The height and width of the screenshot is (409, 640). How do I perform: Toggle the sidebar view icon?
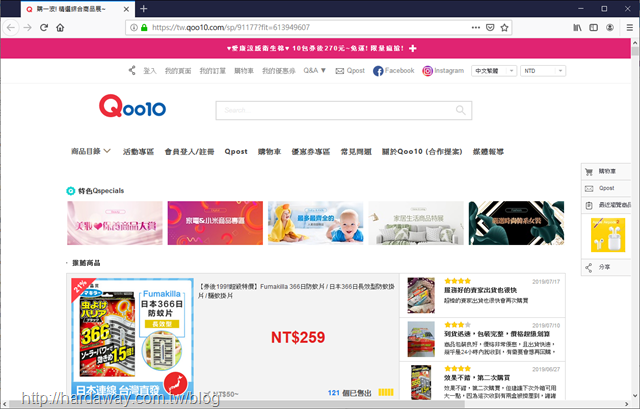(593, 27)
